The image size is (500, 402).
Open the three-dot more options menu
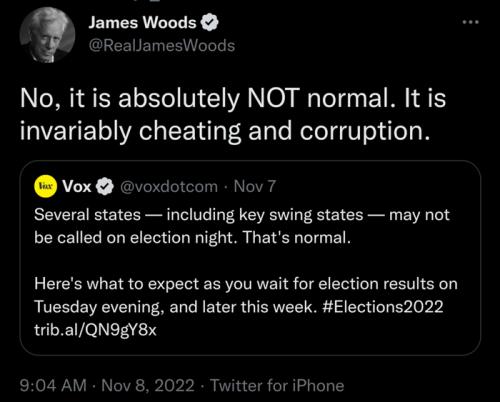point(471,22)
